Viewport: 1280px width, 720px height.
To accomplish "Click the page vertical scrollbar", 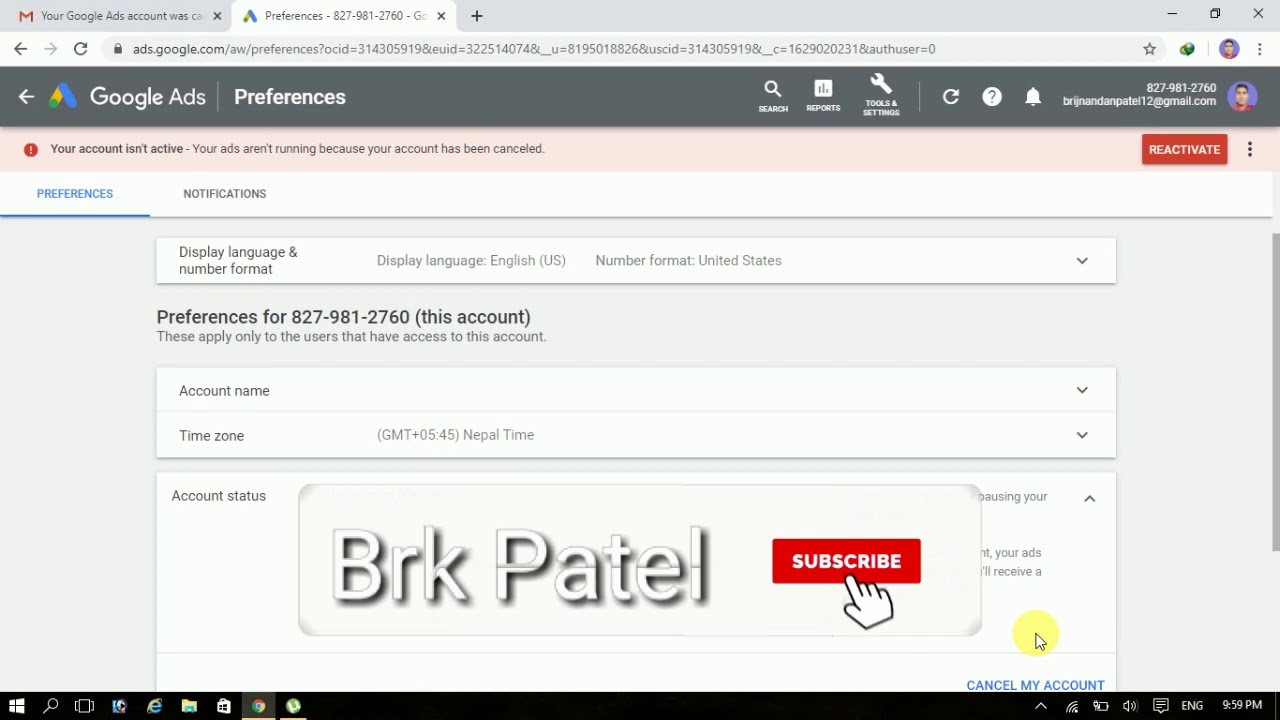I will [1275, 390].
